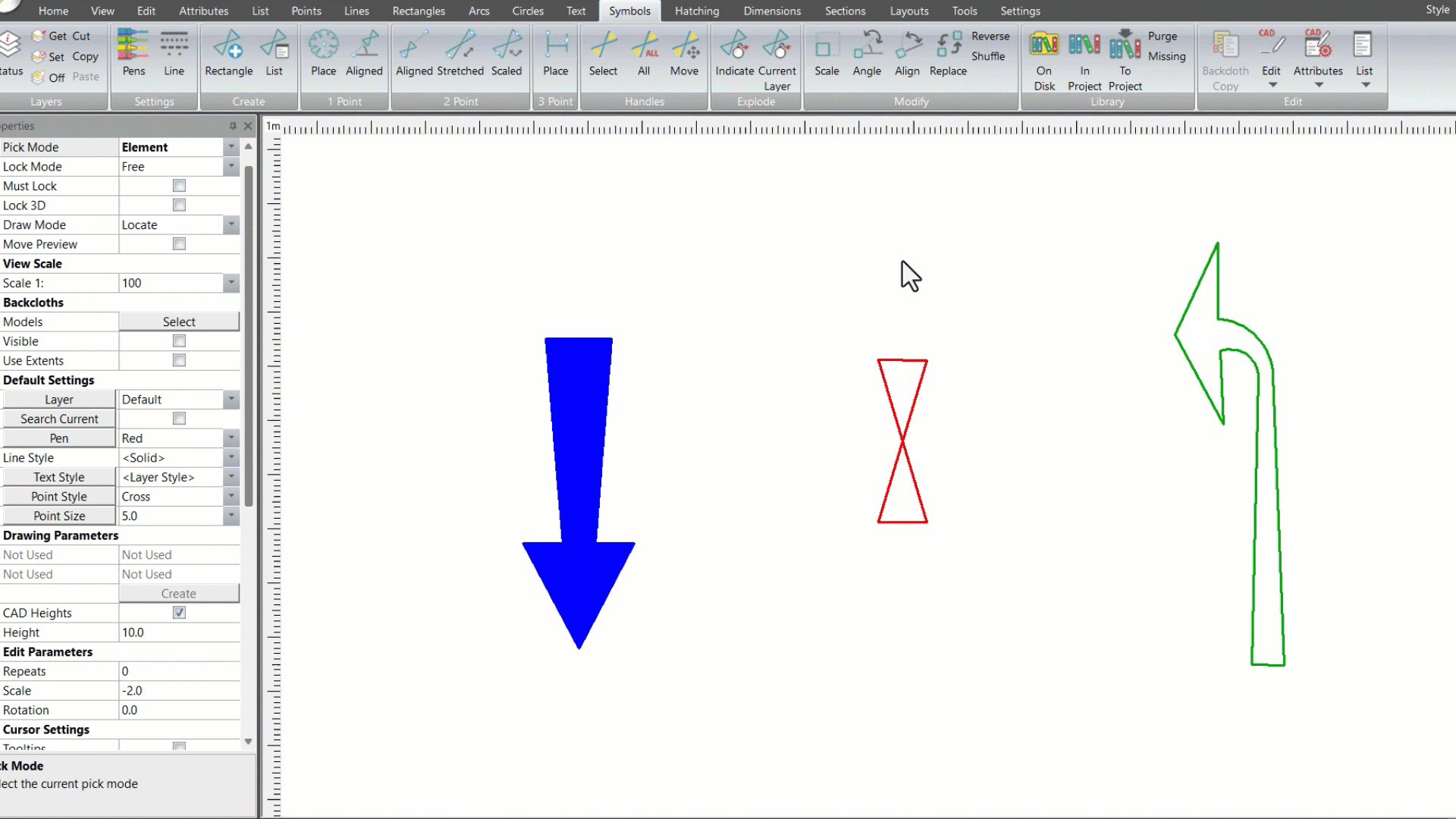This screenshot has width=1456, height=819.
Task: Uncheck the CAD Heights checkbox
Action: (179, 612)
